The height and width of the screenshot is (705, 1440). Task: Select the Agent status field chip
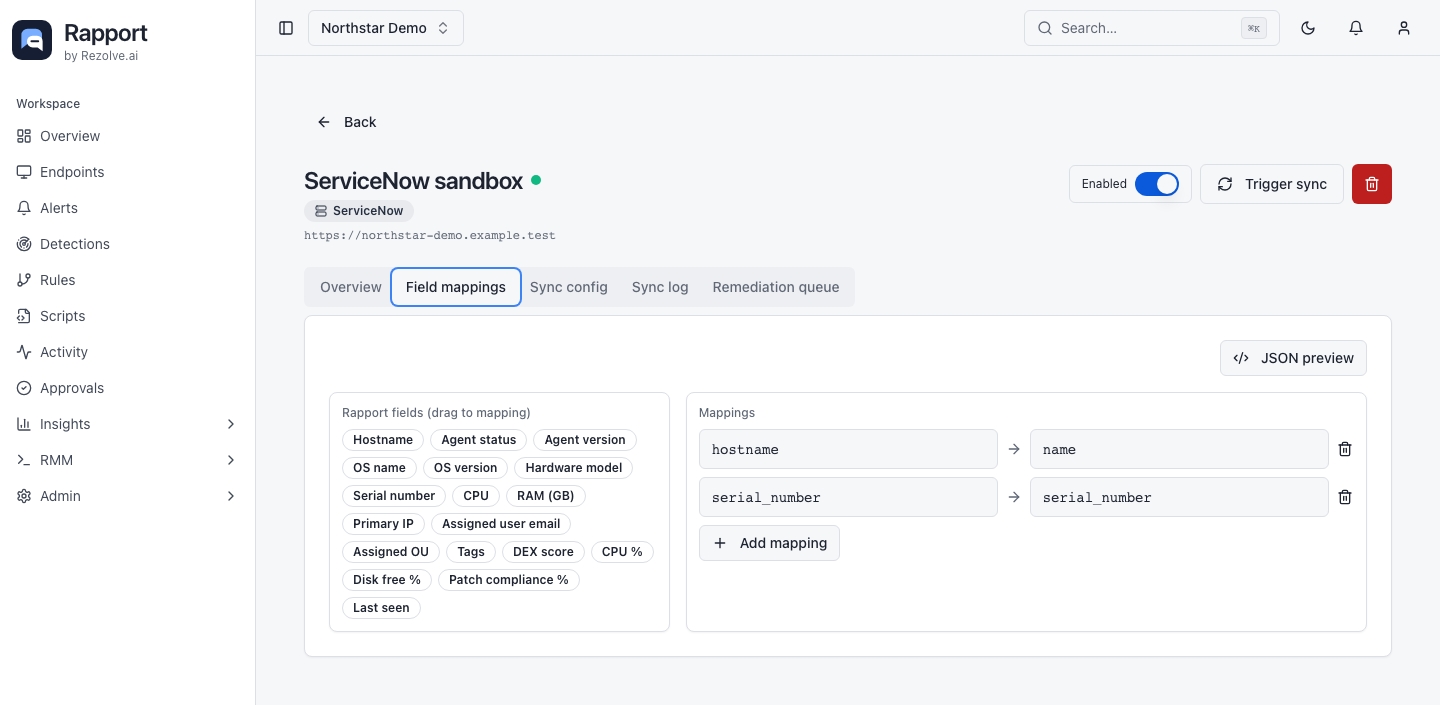(x=479, y=440)
